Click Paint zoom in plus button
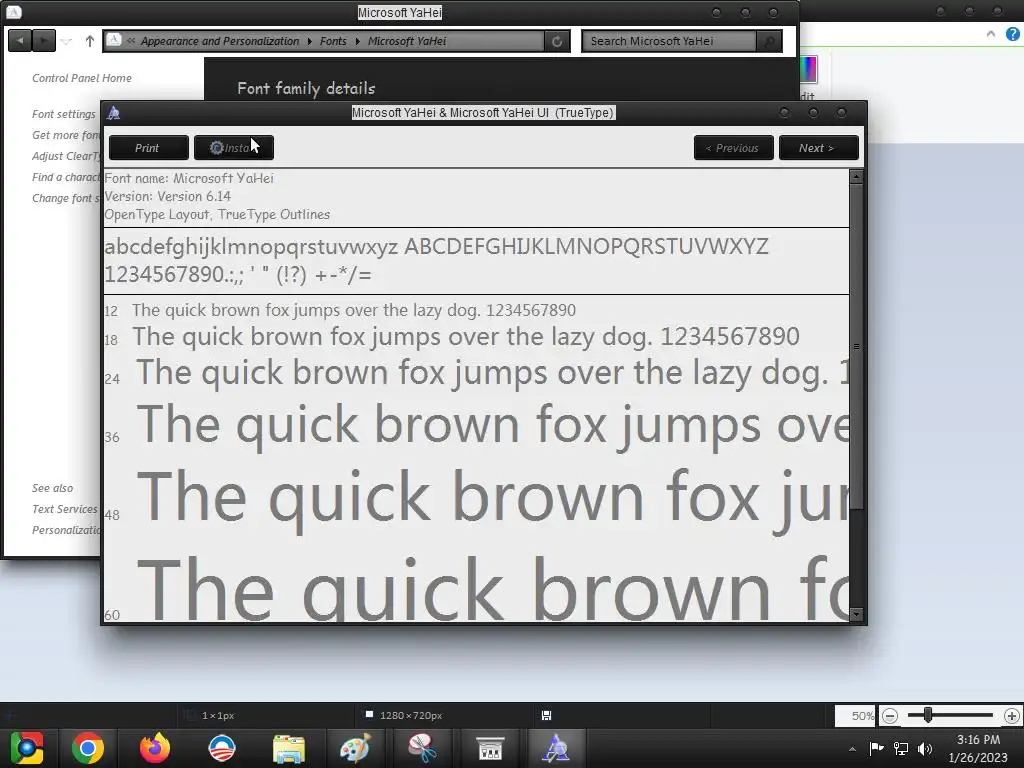Image resolution: width=1024 pixels, height=768 pixels. [1012, 716]
